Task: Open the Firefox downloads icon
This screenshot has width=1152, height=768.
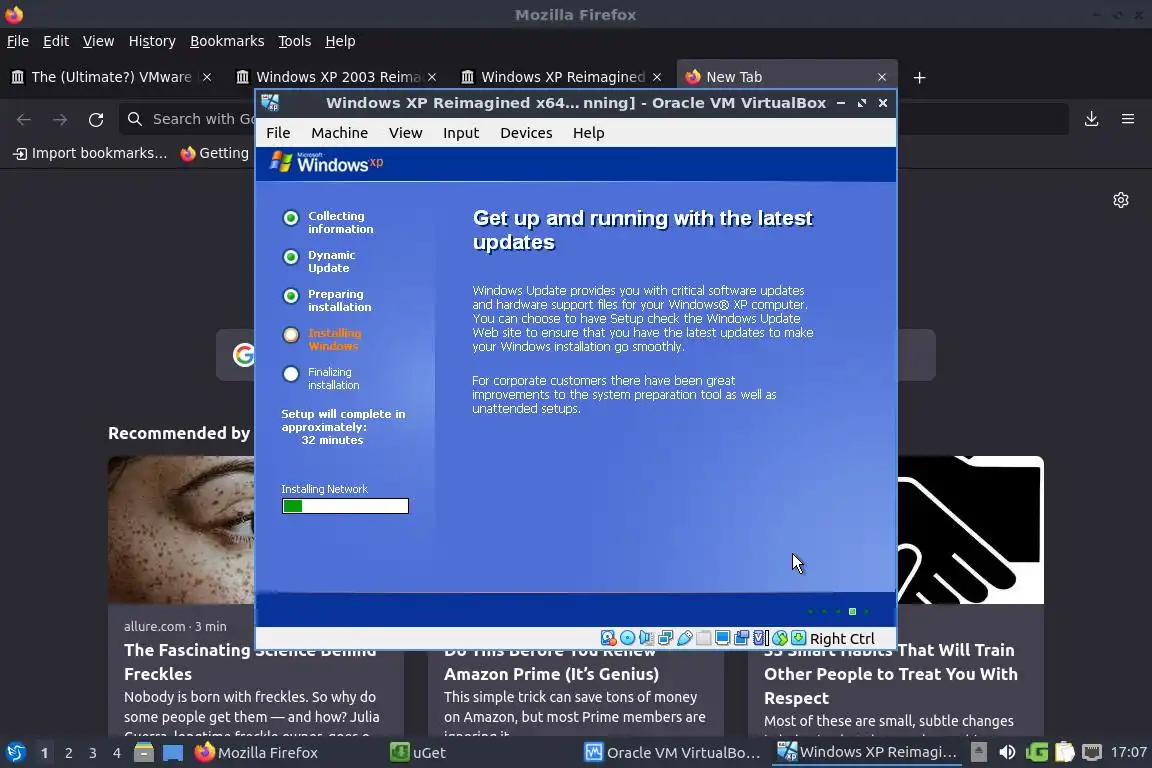Action: point(1091,119)
